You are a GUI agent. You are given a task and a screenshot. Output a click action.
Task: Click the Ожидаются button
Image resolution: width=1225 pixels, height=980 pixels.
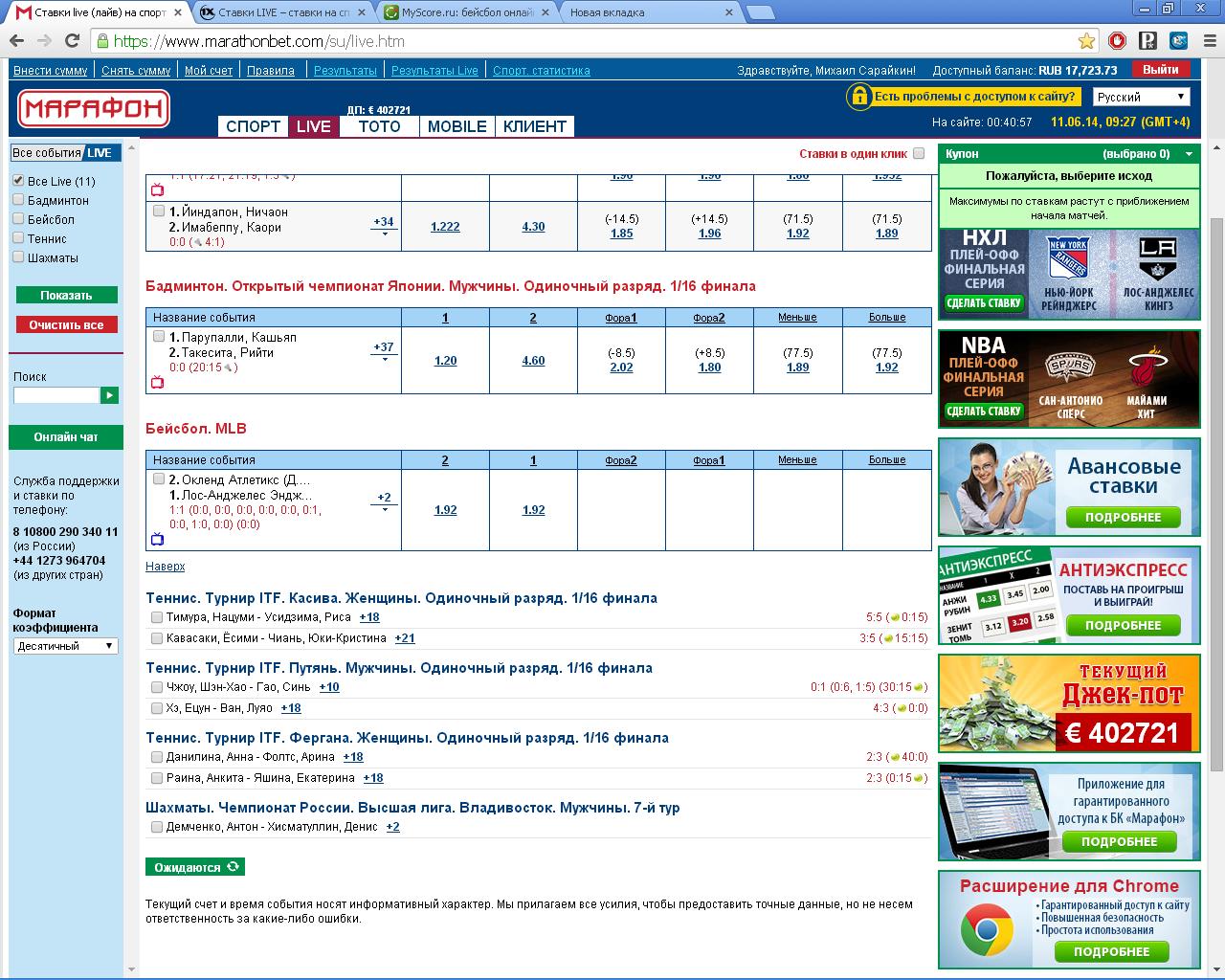195,867
